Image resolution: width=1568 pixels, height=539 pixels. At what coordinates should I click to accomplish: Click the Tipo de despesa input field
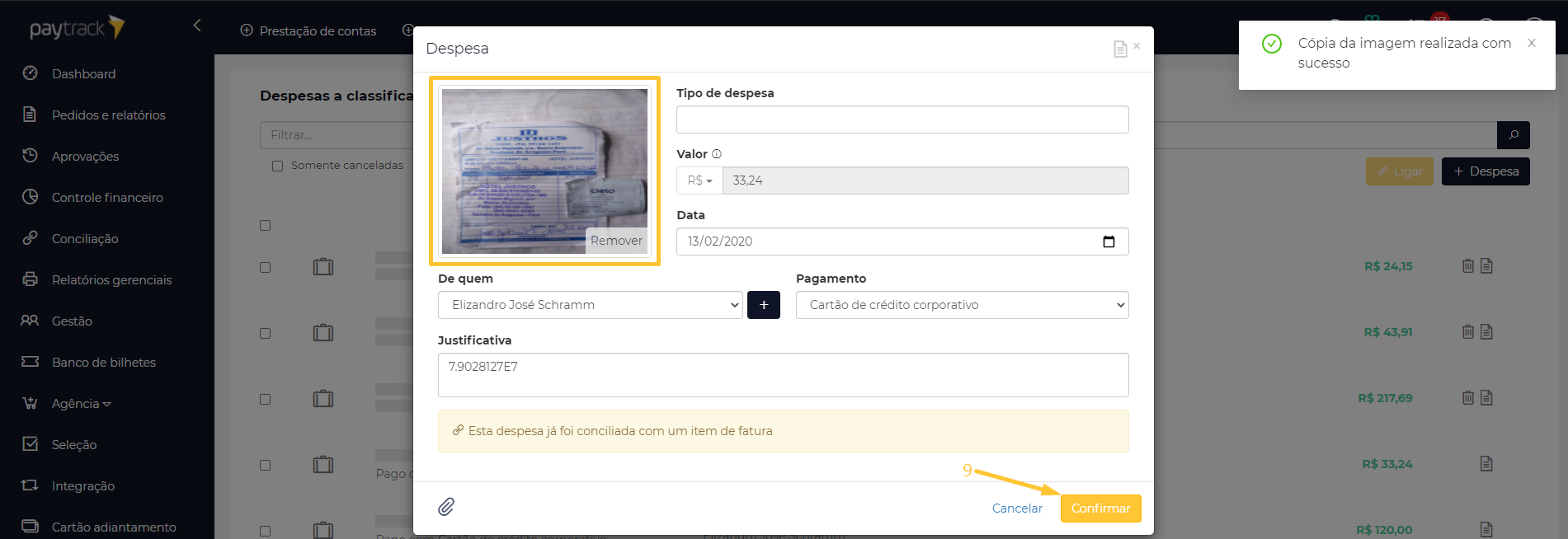click(902, 120)
